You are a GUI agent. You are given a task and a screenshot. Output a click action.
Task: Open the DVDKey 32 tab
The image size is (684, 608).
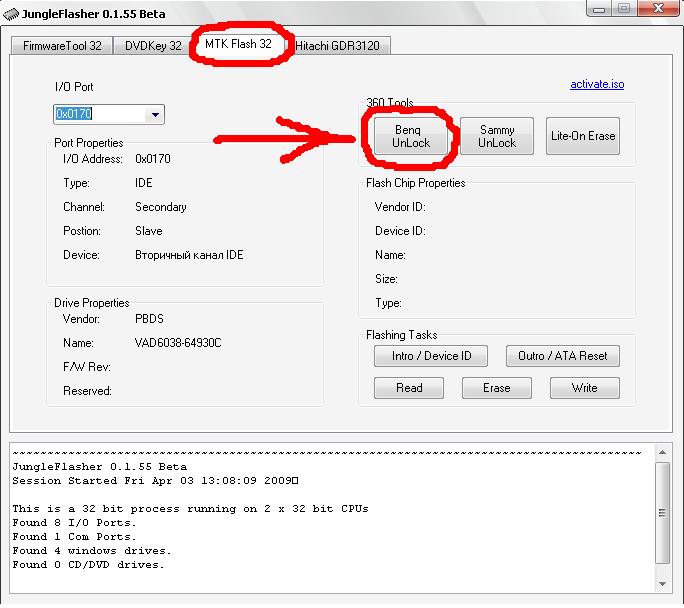(x=153, y=46)
